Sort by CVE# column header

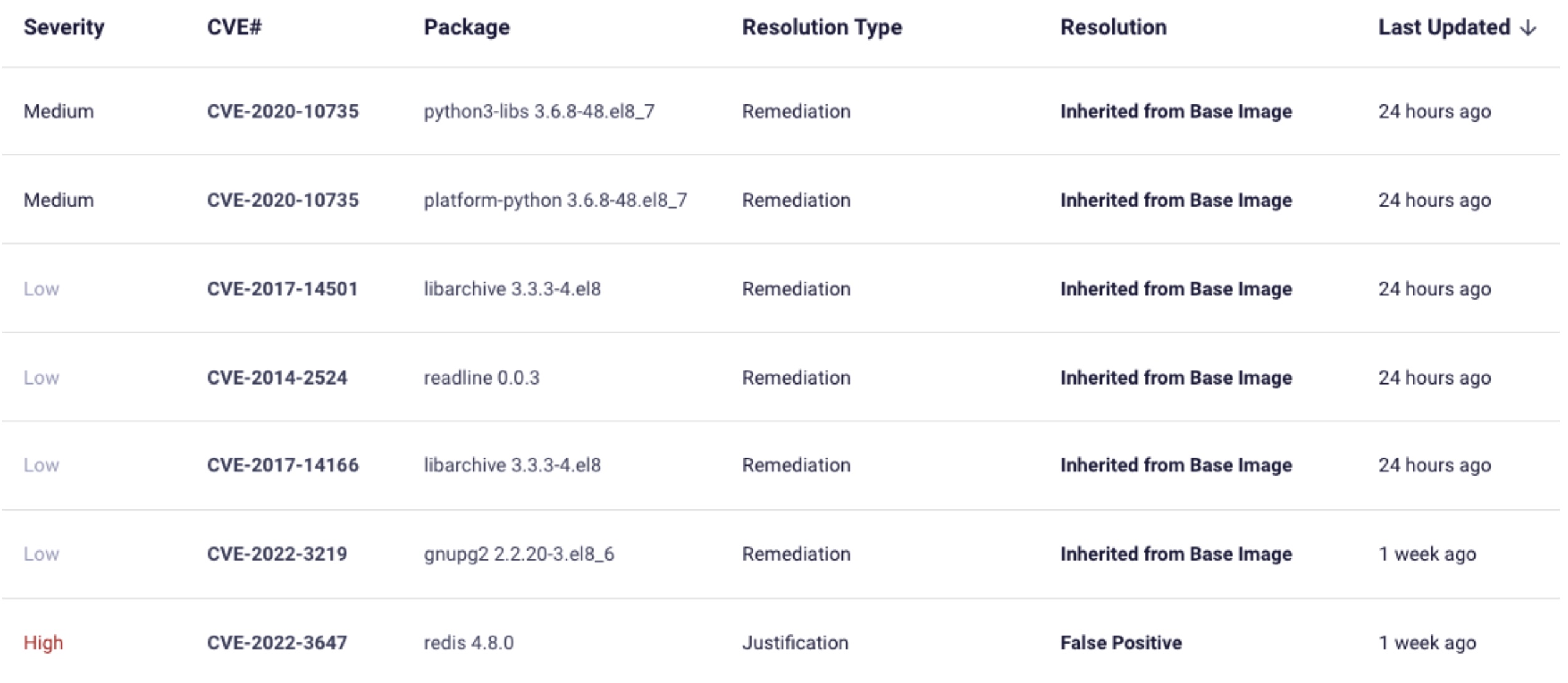pos(235,27)
